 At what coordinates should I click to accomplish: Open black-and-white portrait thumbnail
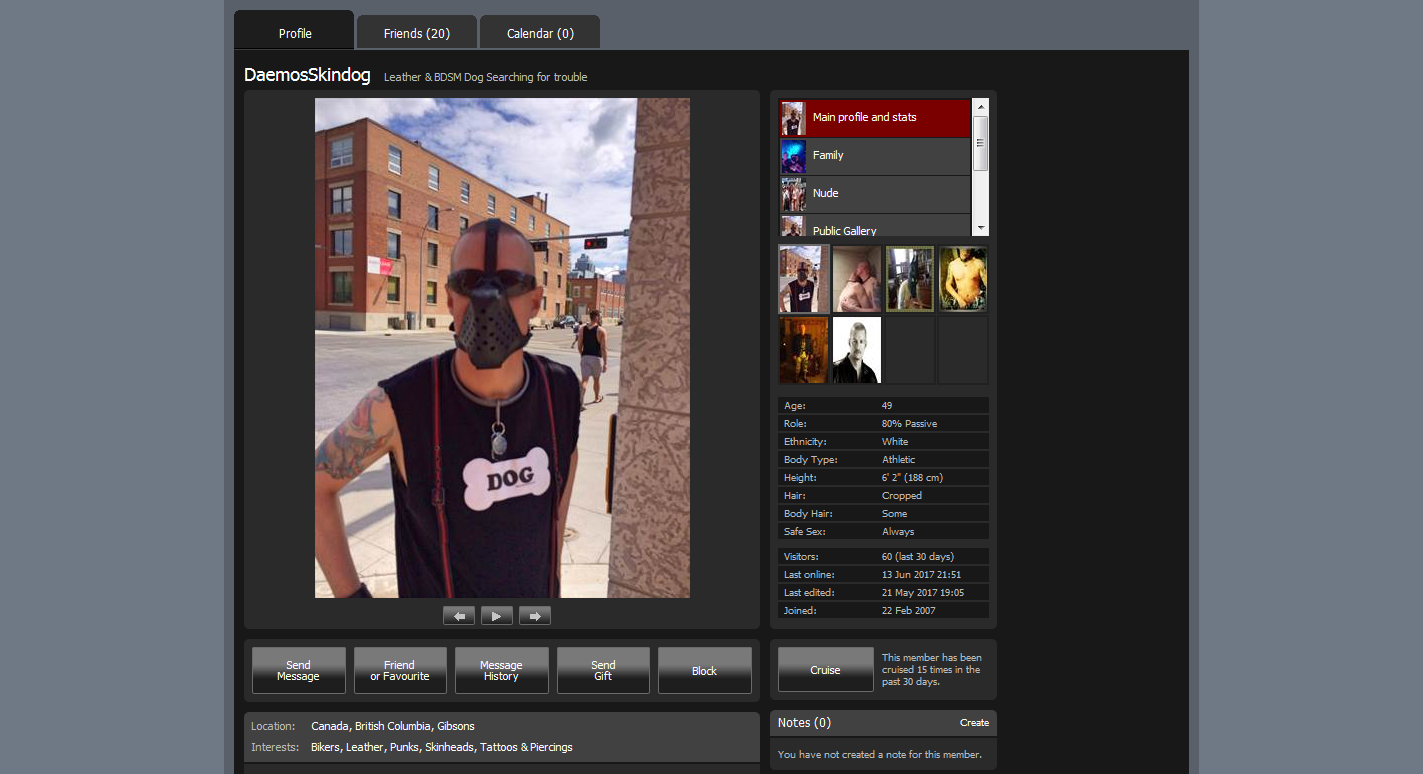pyautogui.click(x=857, y=350)
